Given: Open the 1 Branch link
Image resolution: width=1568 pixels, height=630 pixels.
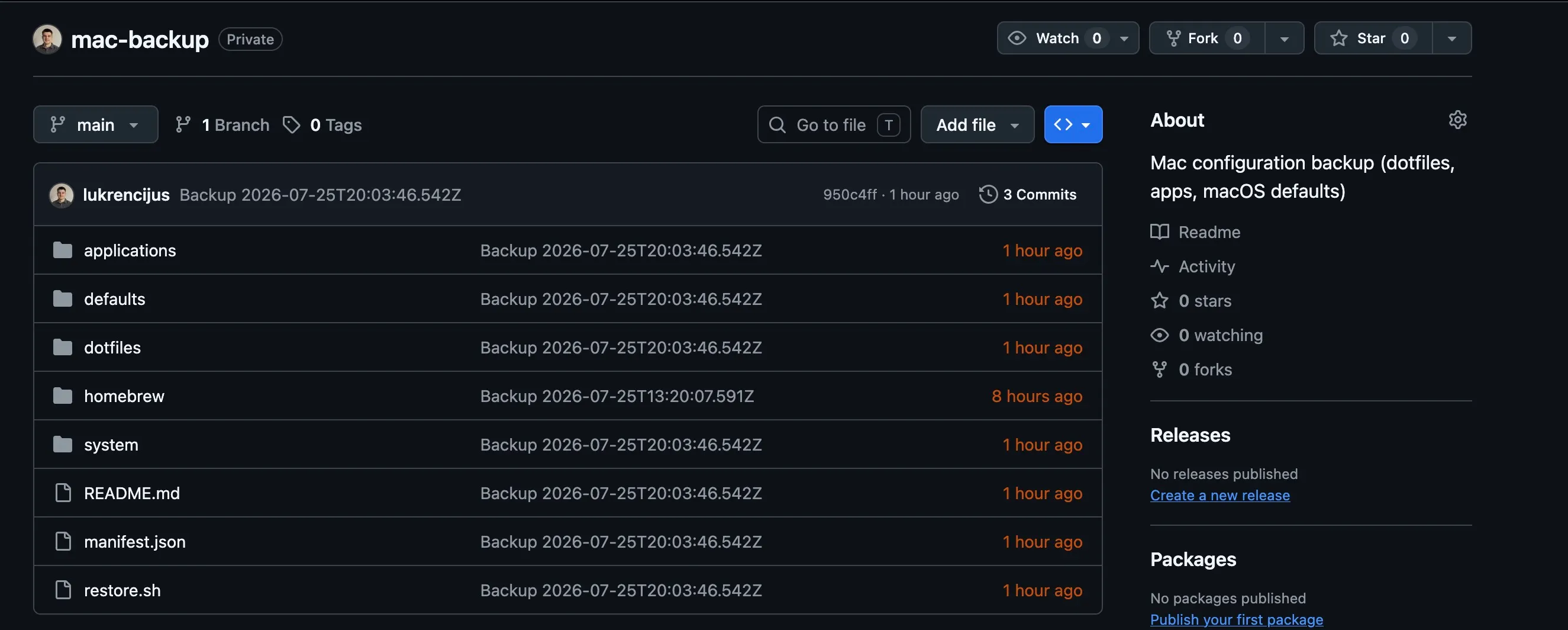Looking at the screenshot, I should (222, 125).
